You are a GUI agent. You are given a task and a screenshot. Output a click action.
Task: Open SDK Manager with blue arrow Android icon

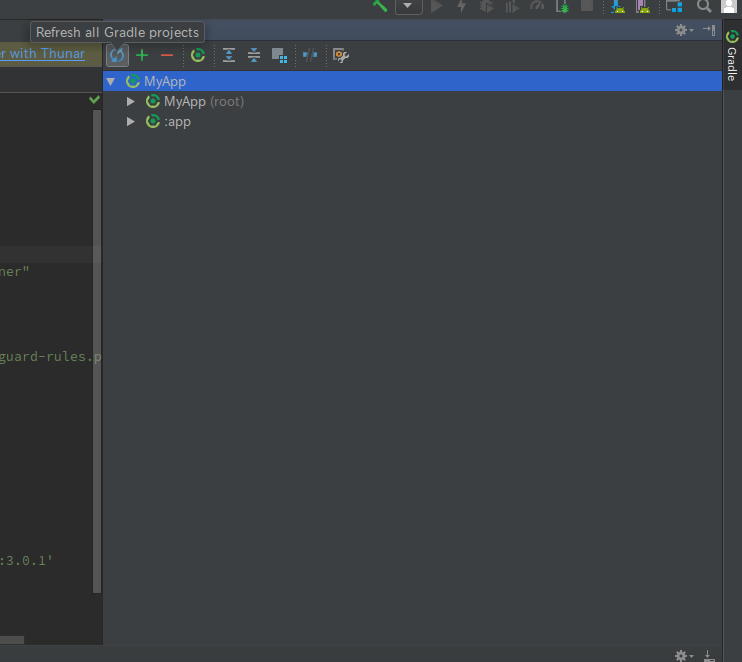(x=618, y=6)
